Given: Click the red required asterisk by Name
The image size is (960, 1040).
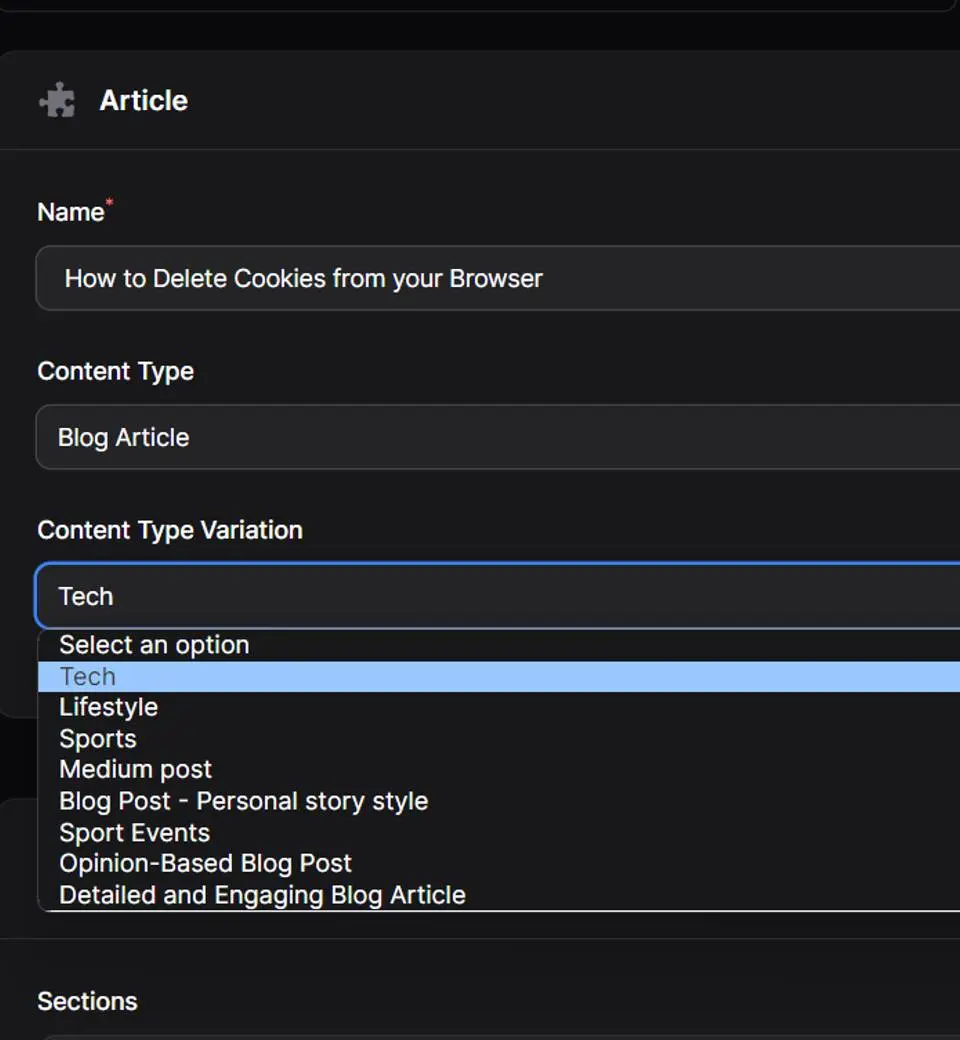Looking at the screenshot, I should (110, 204).
